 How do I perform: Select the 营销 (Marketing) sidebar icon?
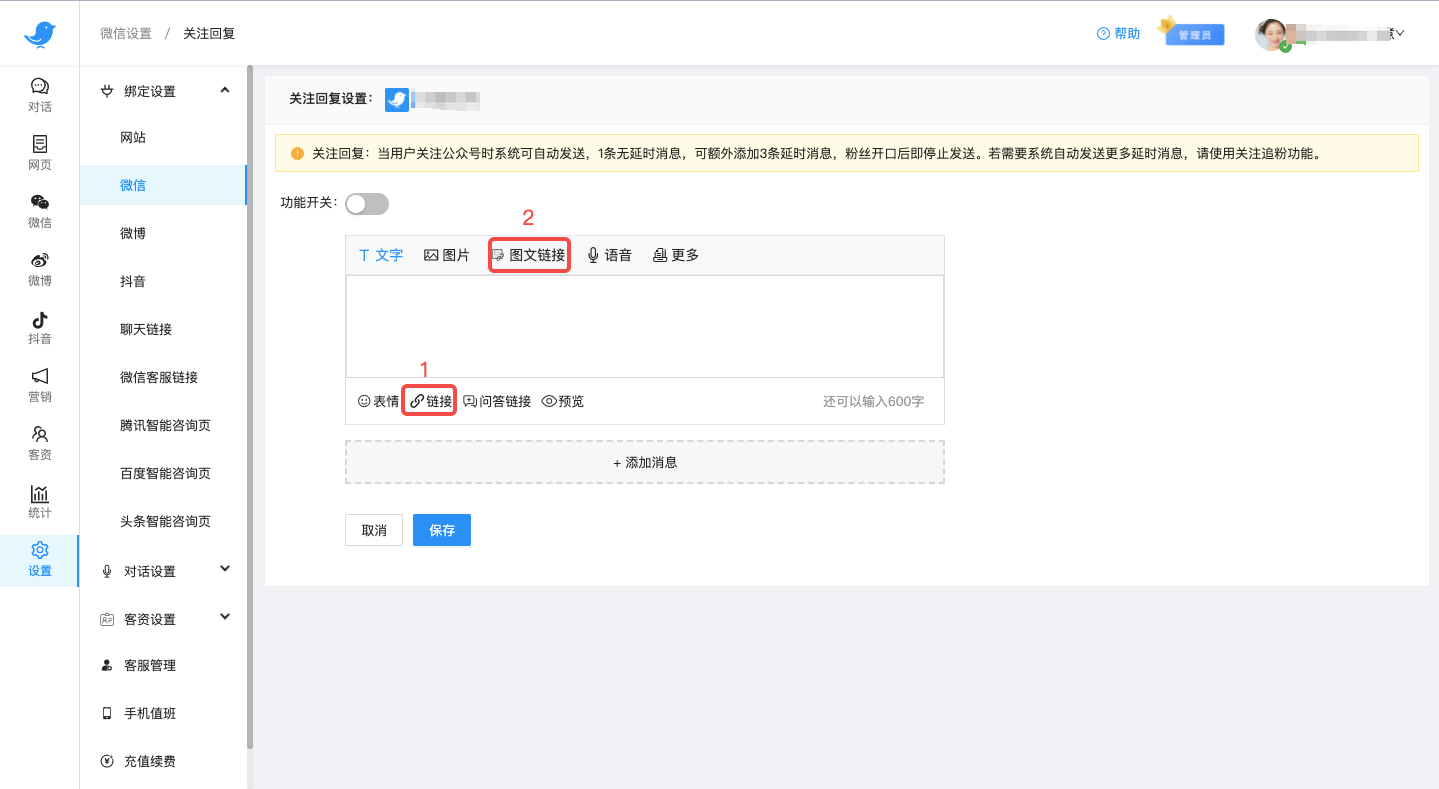tap(39, 385)
